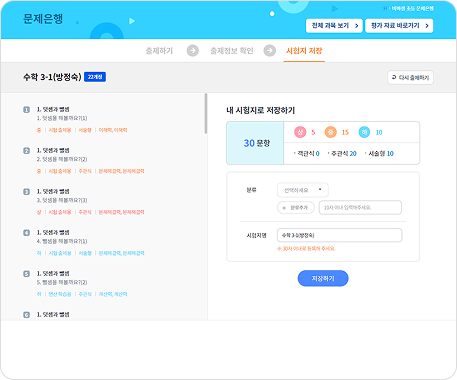The width and height of the screenshot is (457, 380).
Task: Click red 상 difficulty tag on question 3
Action: (39, 212)
